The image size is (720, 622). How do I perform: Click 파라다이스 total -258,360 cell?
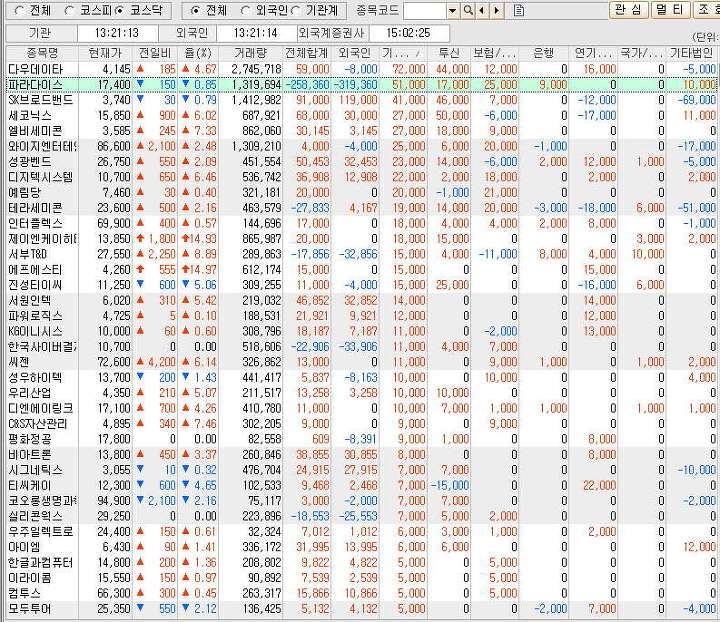[x=308, y=85]
